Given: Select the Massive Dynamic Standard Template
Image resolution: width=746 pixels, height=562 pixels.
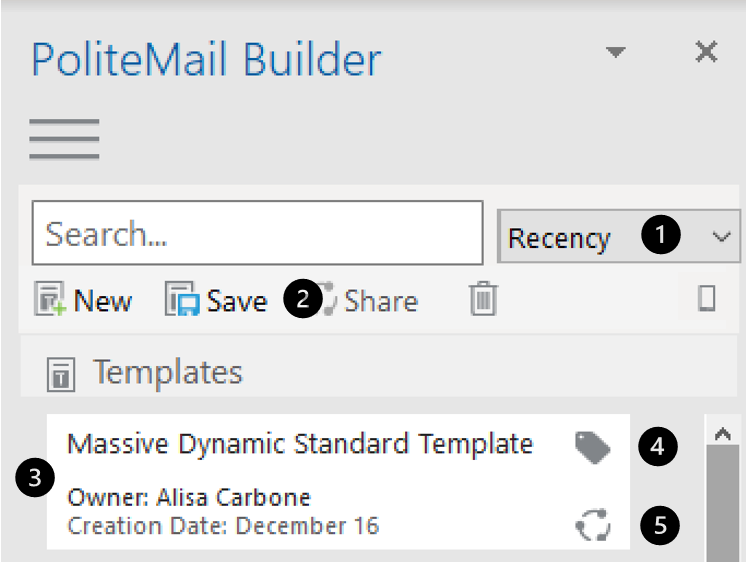Looking at the screenshot, I should pyautogui.click(x=300, y=444).
